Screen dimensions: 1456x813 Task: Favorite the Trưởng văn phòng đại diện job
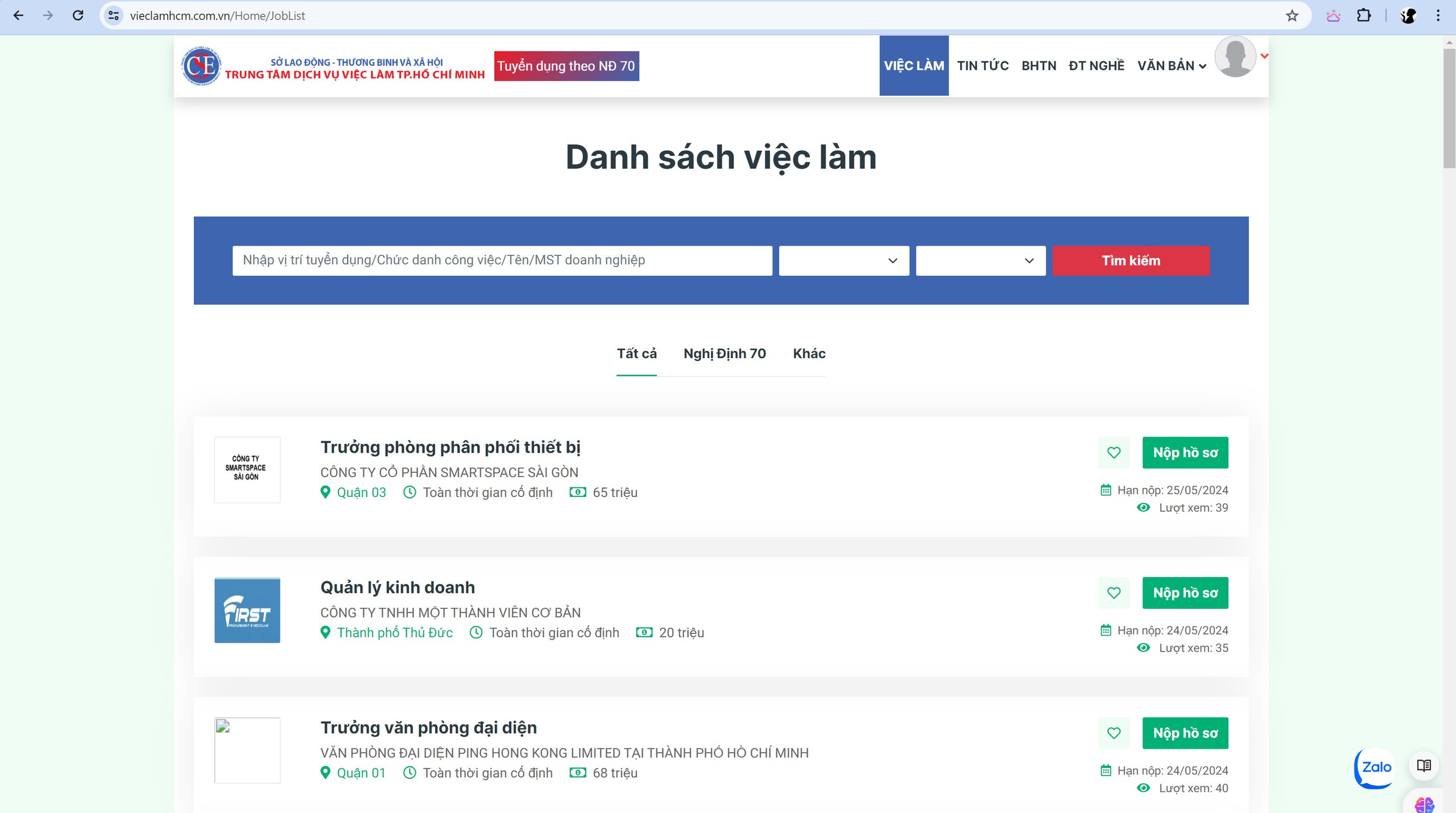point(1114,733)
